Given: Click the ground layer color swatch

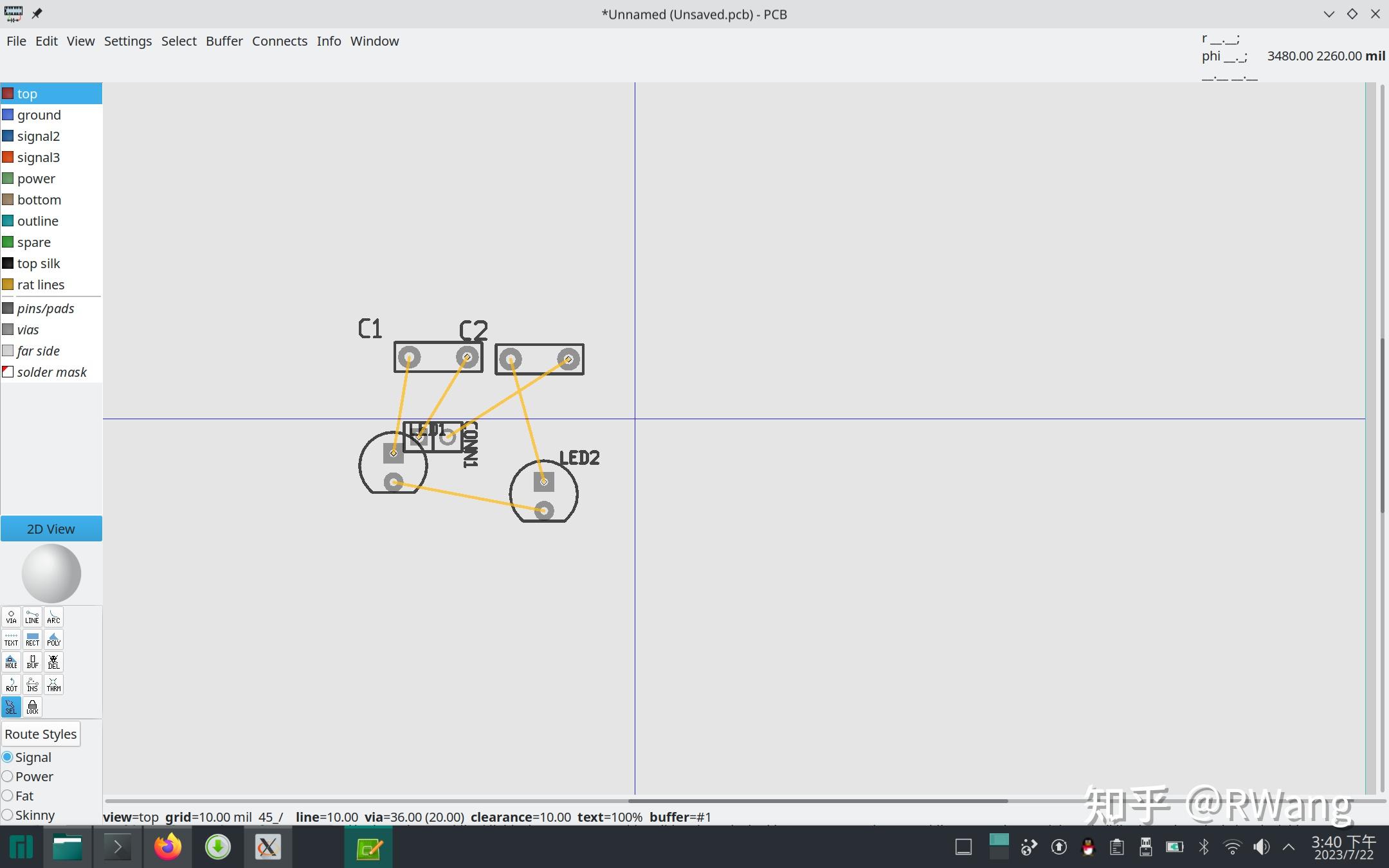Looking at the screenshot, I should [x=8, y=115].
